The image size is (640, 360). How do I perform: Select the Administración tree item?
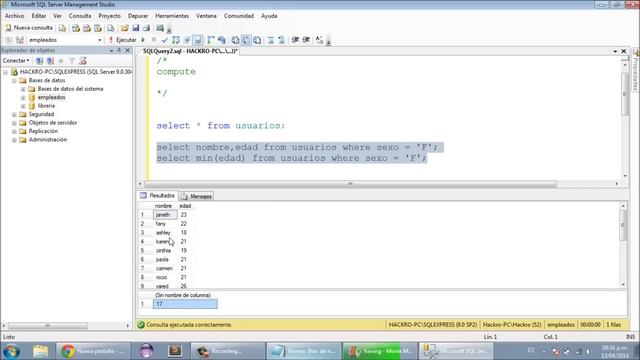tap(48, 140)
